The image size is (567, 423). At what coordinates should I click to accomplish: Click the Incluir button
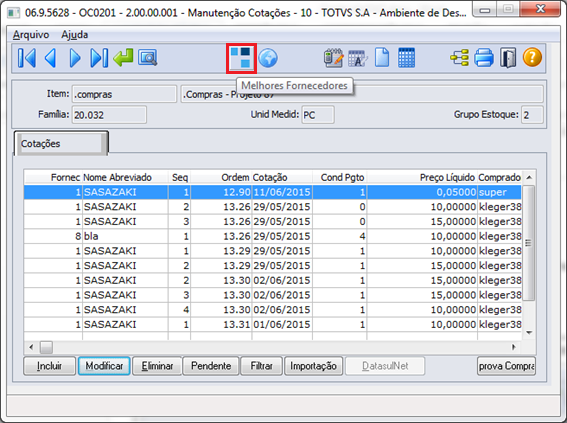point(50,366)
